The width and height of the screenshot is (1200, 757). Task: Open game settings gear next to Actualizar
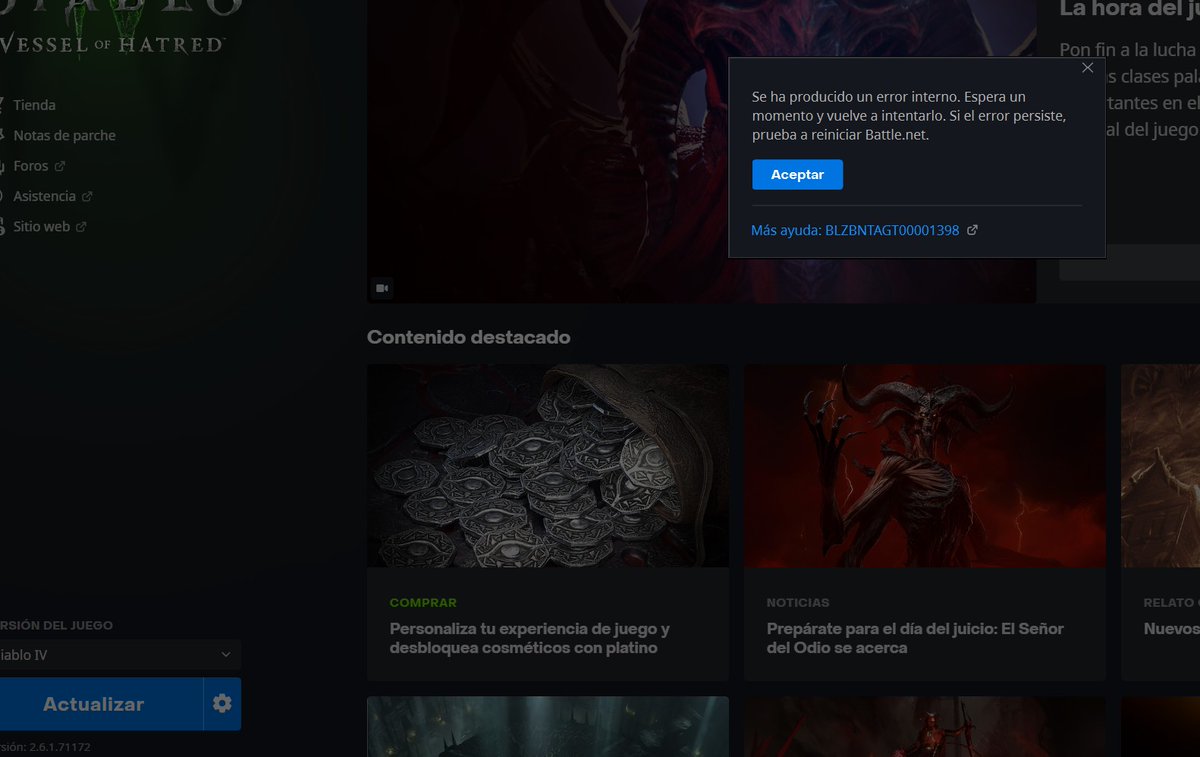click(222, 704)
